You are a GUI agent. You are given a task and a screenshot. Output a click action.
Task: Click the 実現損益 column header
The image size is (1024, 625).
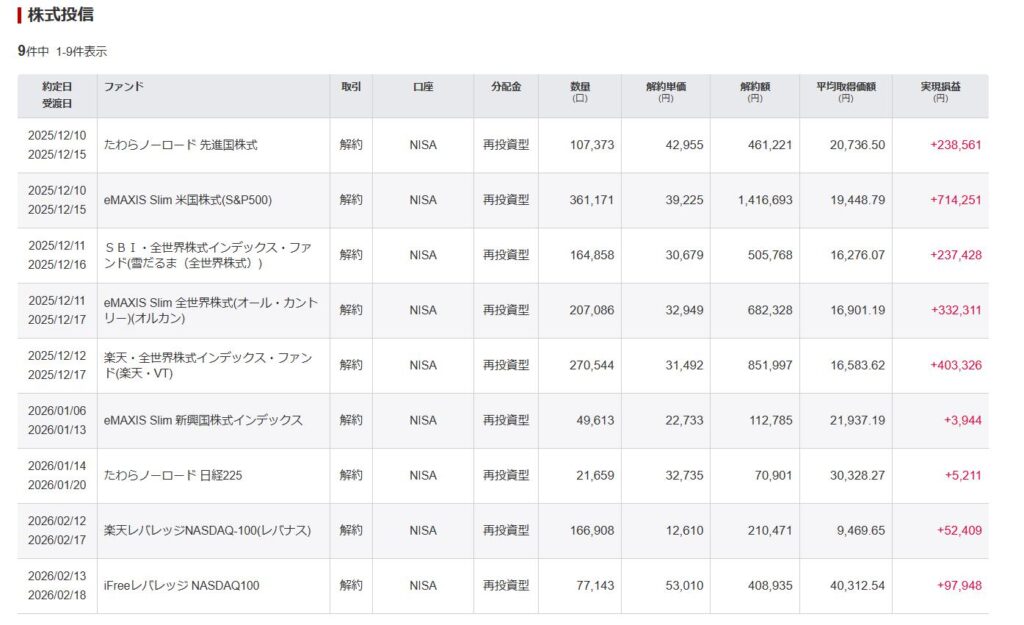(940, 92)
